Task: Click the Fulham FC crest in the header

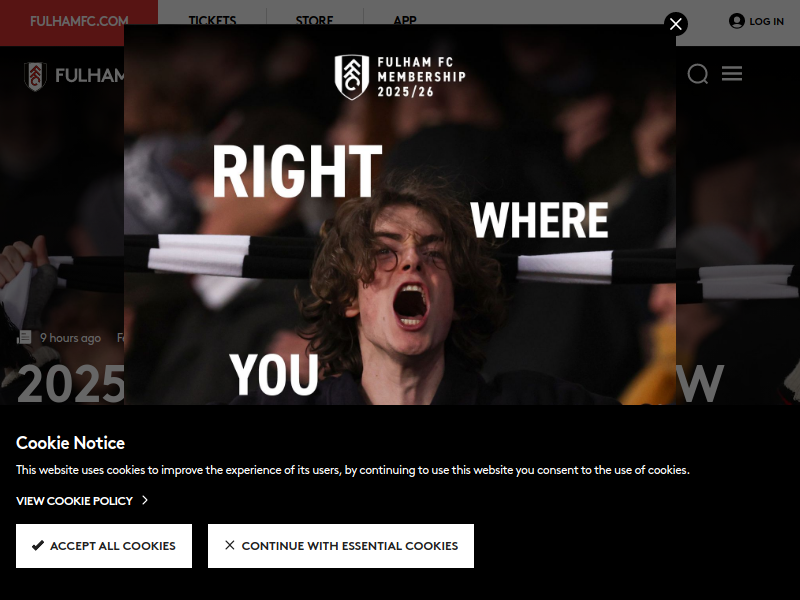Action: coord(35,77)
